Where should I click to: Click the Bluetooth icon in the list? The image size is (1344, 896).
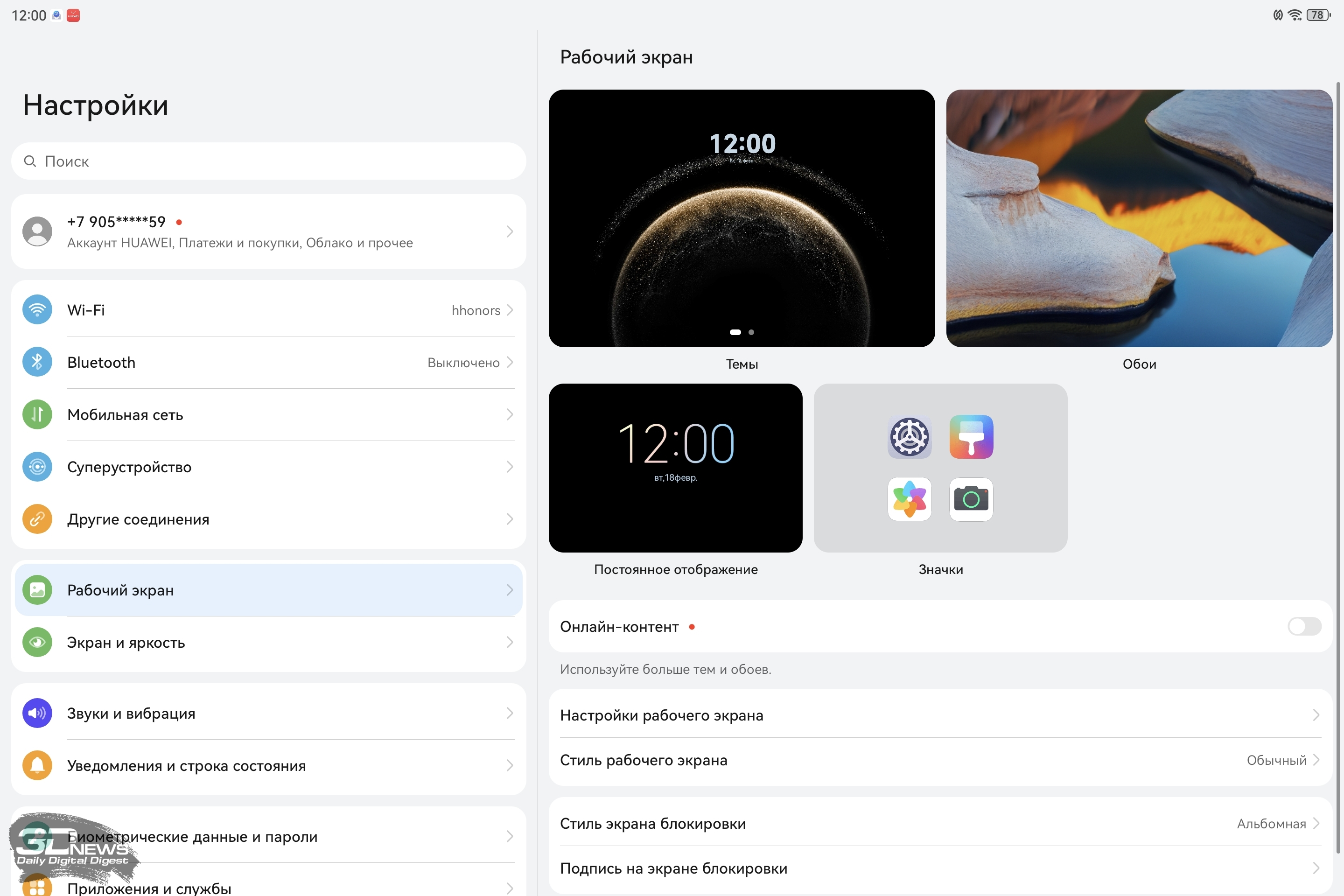(x=37, y=362)
